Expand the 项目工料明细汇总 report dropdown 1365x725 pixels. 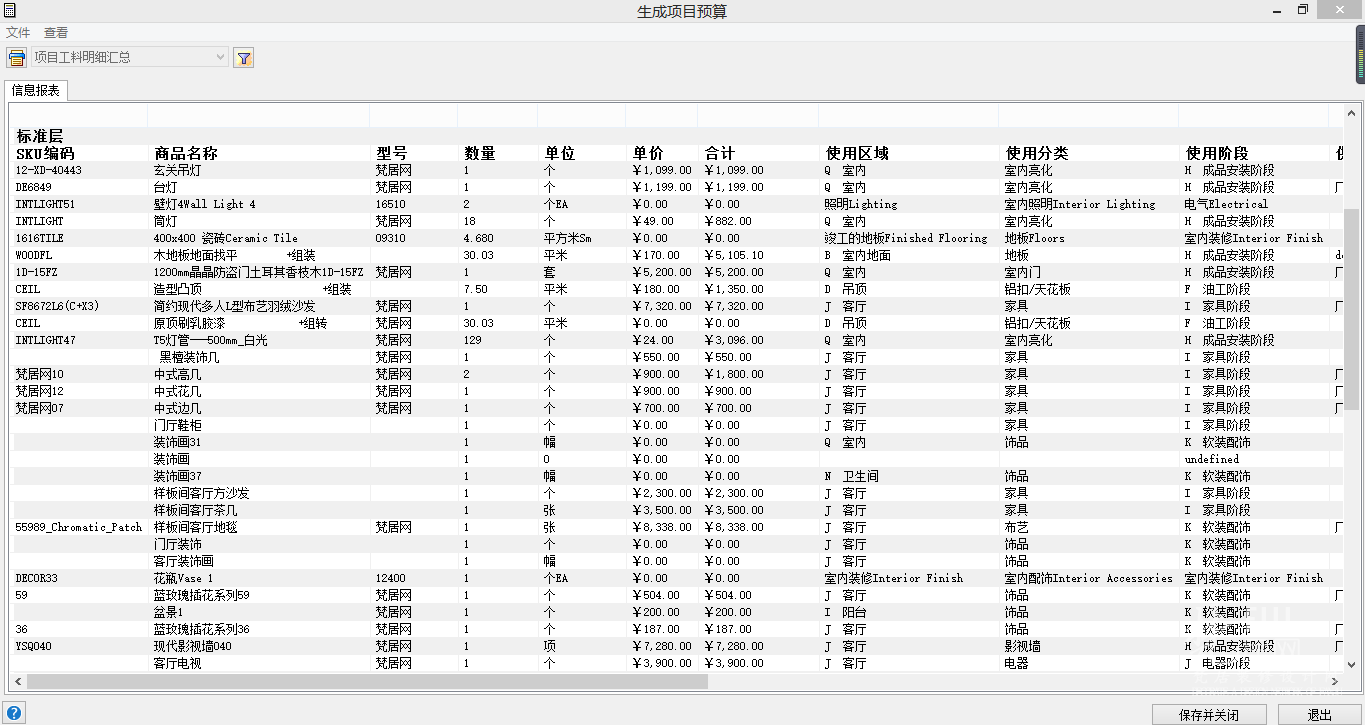point(221,57)
